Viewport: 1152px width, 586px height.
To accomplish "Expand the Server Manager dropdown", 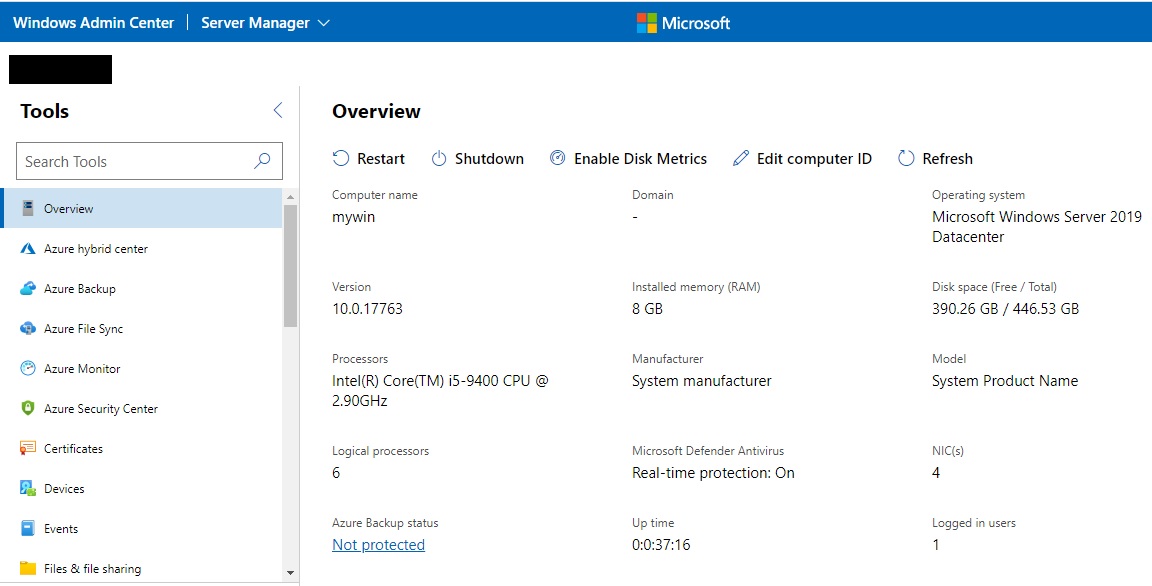I will coord(265,20).
